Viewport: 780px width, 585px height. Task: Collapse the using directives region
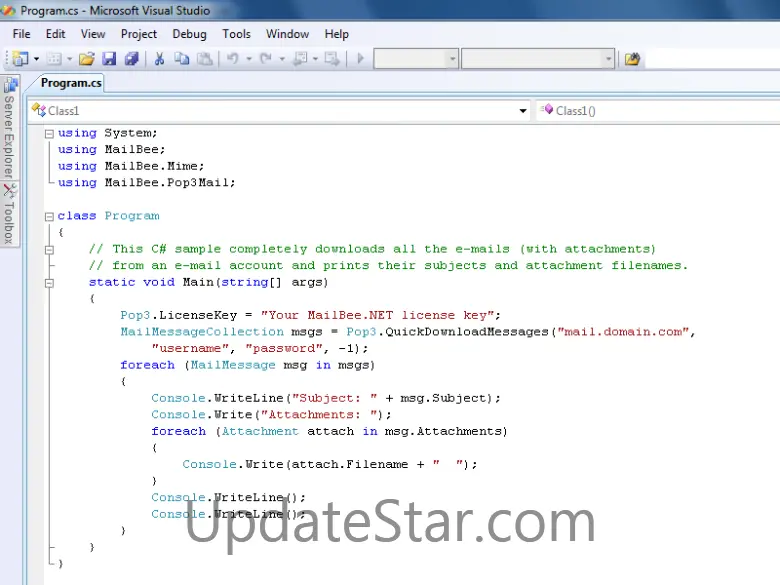(x=49, y=133)
